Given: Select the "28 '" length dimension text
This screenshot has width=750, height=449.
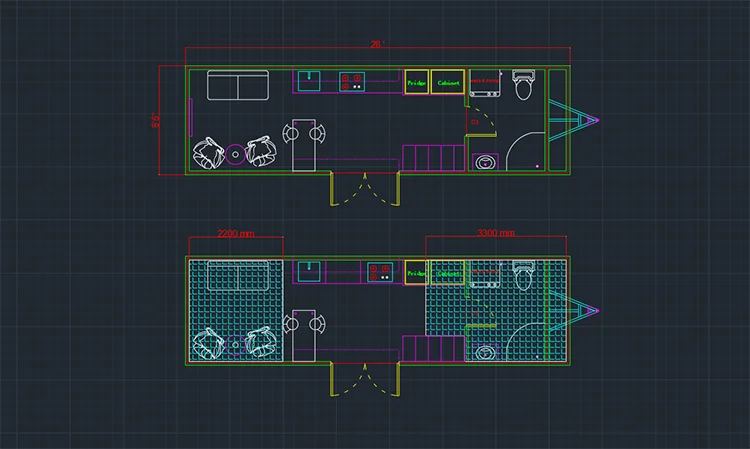Looking at the screenshot, I should tap(377, 44).
